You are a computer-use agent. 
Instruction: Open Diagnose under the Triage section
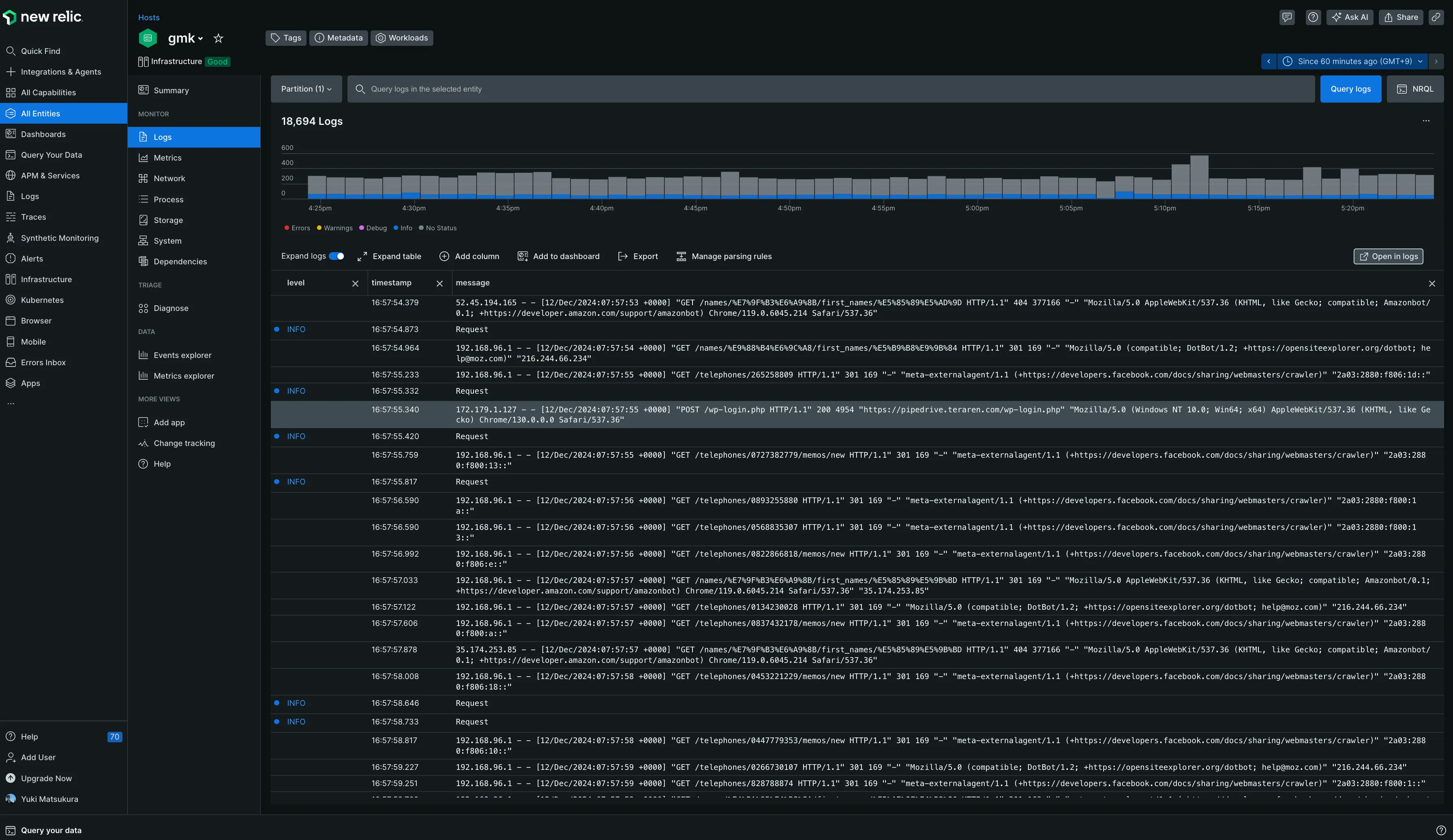tap(171, 309)
